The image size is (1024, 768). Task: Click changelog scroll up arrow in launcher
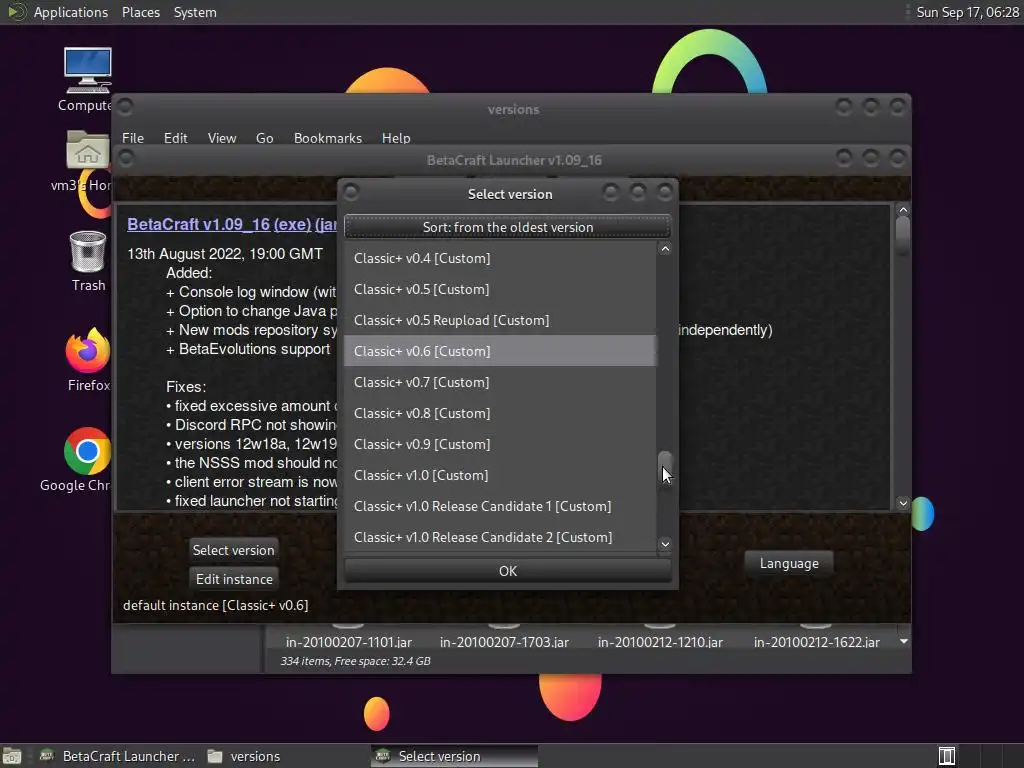click(x=903, y=210)
